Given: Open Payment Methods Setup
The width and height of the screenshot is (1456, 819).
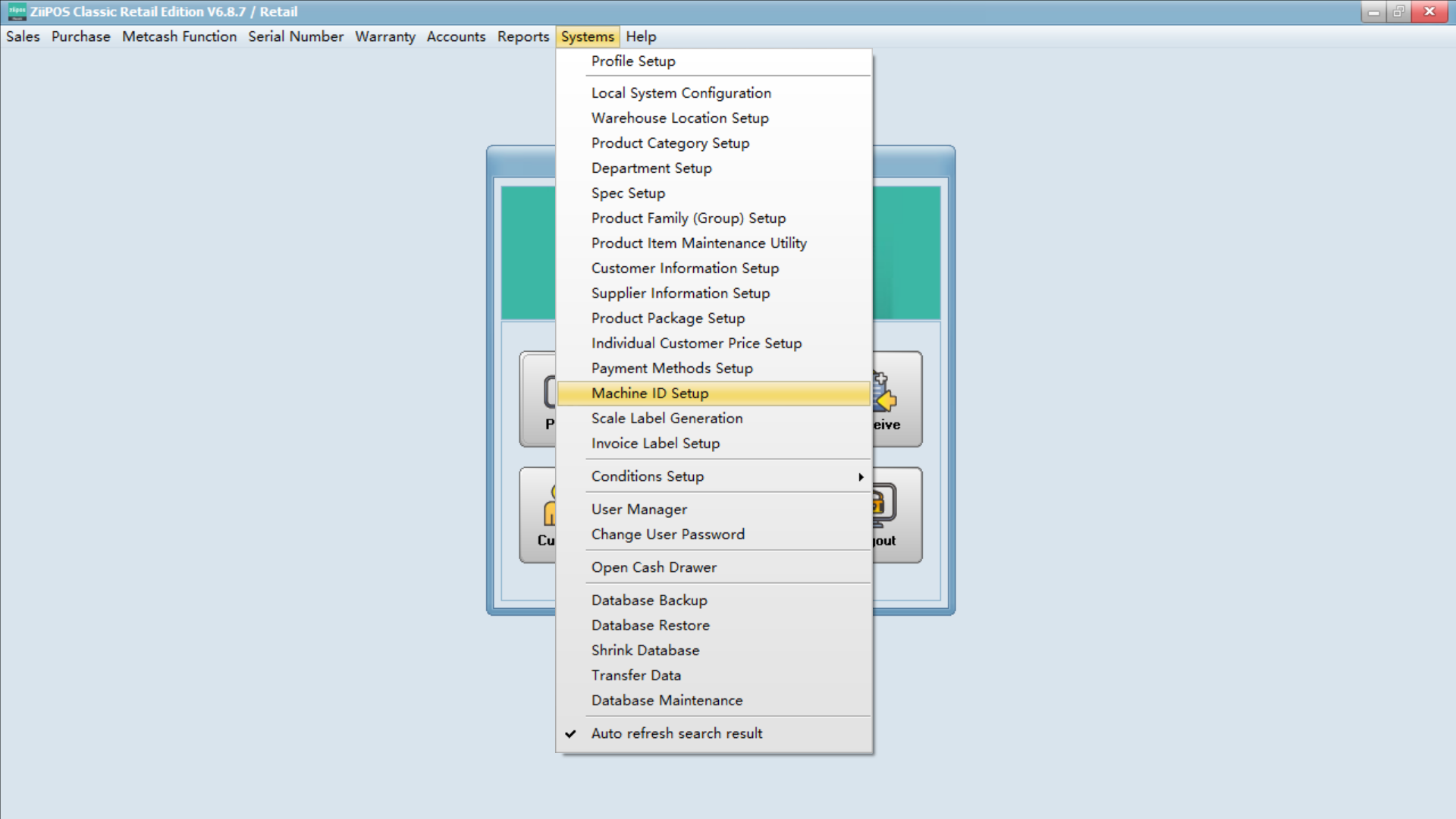Looking at the screenshot, I should (672, 368).
